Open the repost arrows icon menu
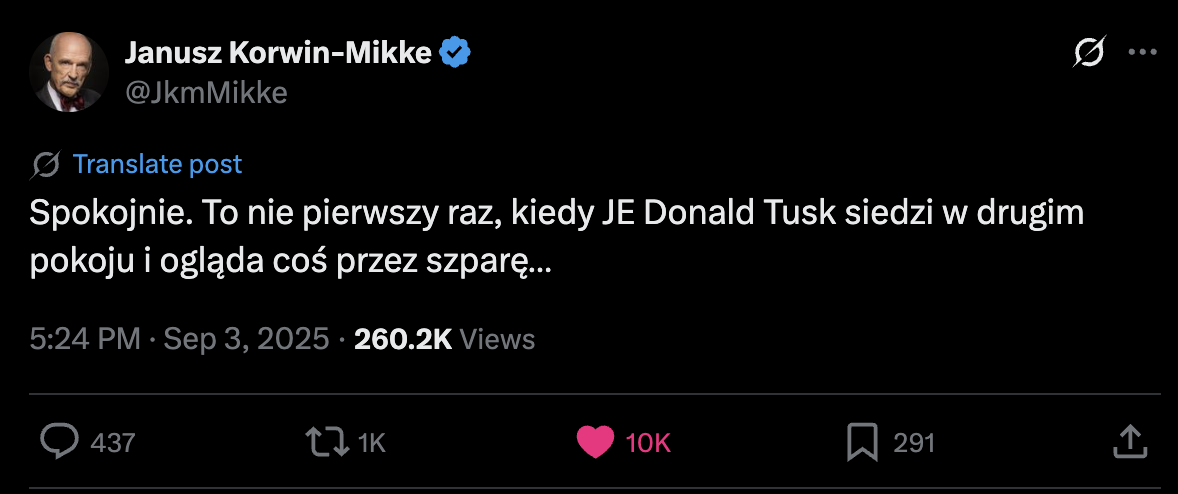 (x=326, y=442)
